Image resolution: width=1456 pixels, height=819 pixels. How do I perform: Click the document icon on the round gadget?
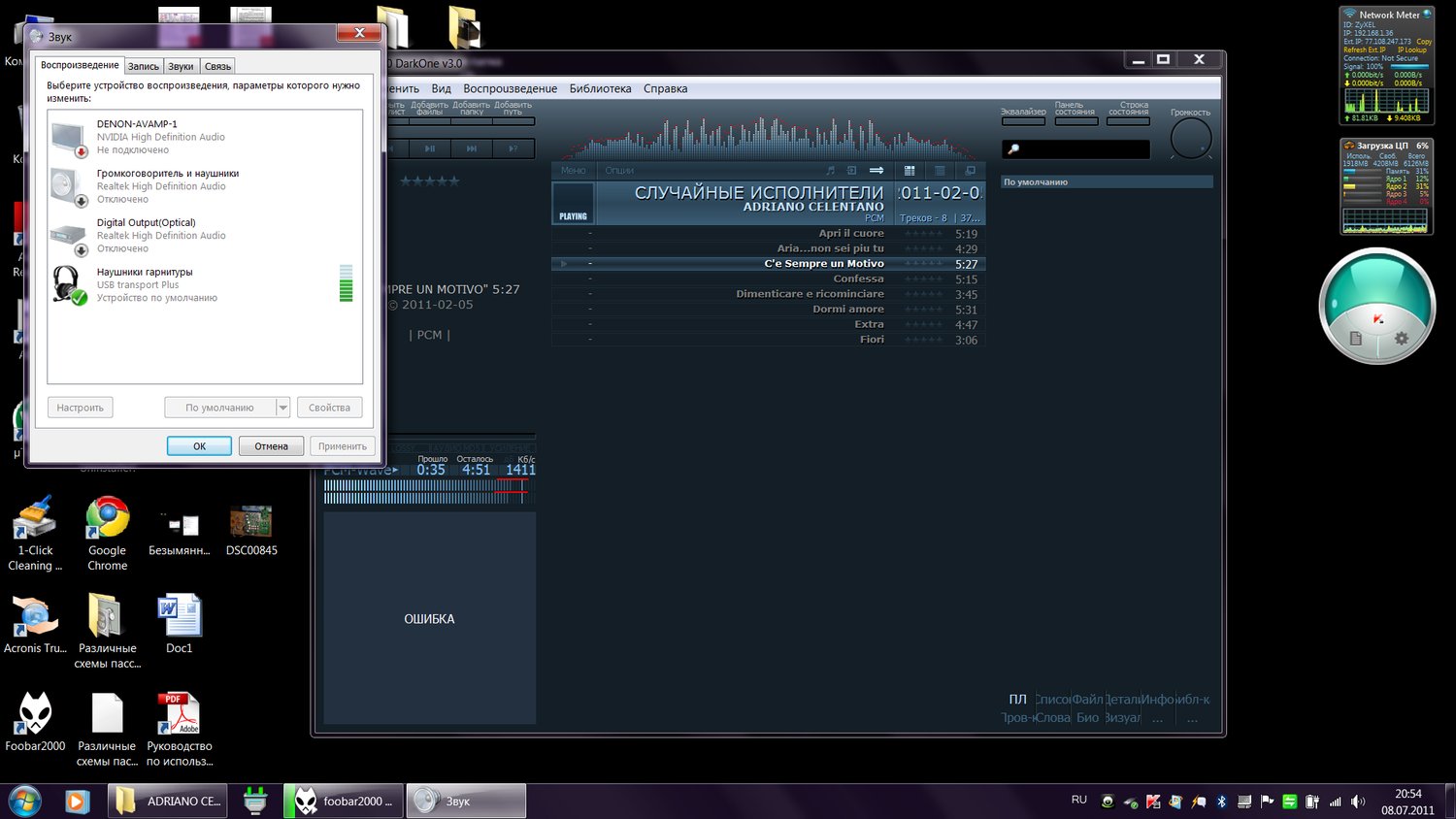click(x=1356, y=339)
